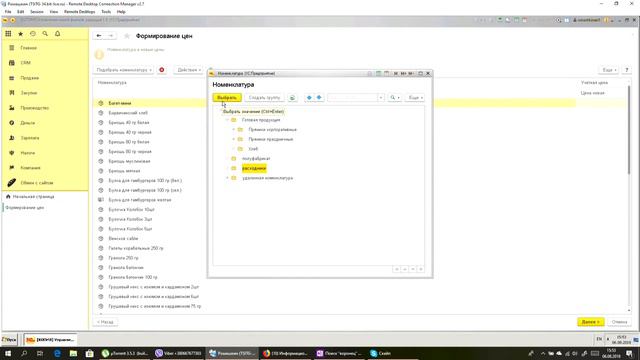
Task: Click the yellow Далее button
Action: pyautogui.click(x=591, y=322)
